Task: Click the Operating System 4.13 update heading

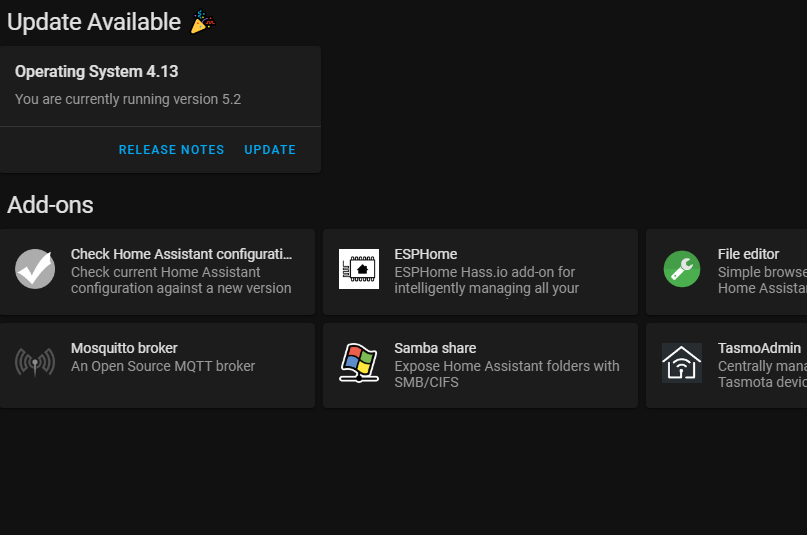Action: (x=96, y=72)
